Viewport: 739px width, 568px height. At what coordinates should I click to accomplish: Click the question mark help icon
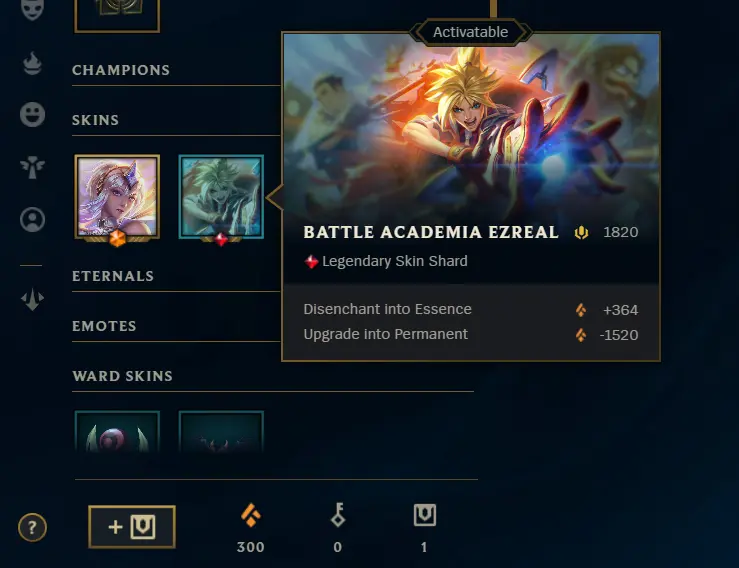point(32,527)
